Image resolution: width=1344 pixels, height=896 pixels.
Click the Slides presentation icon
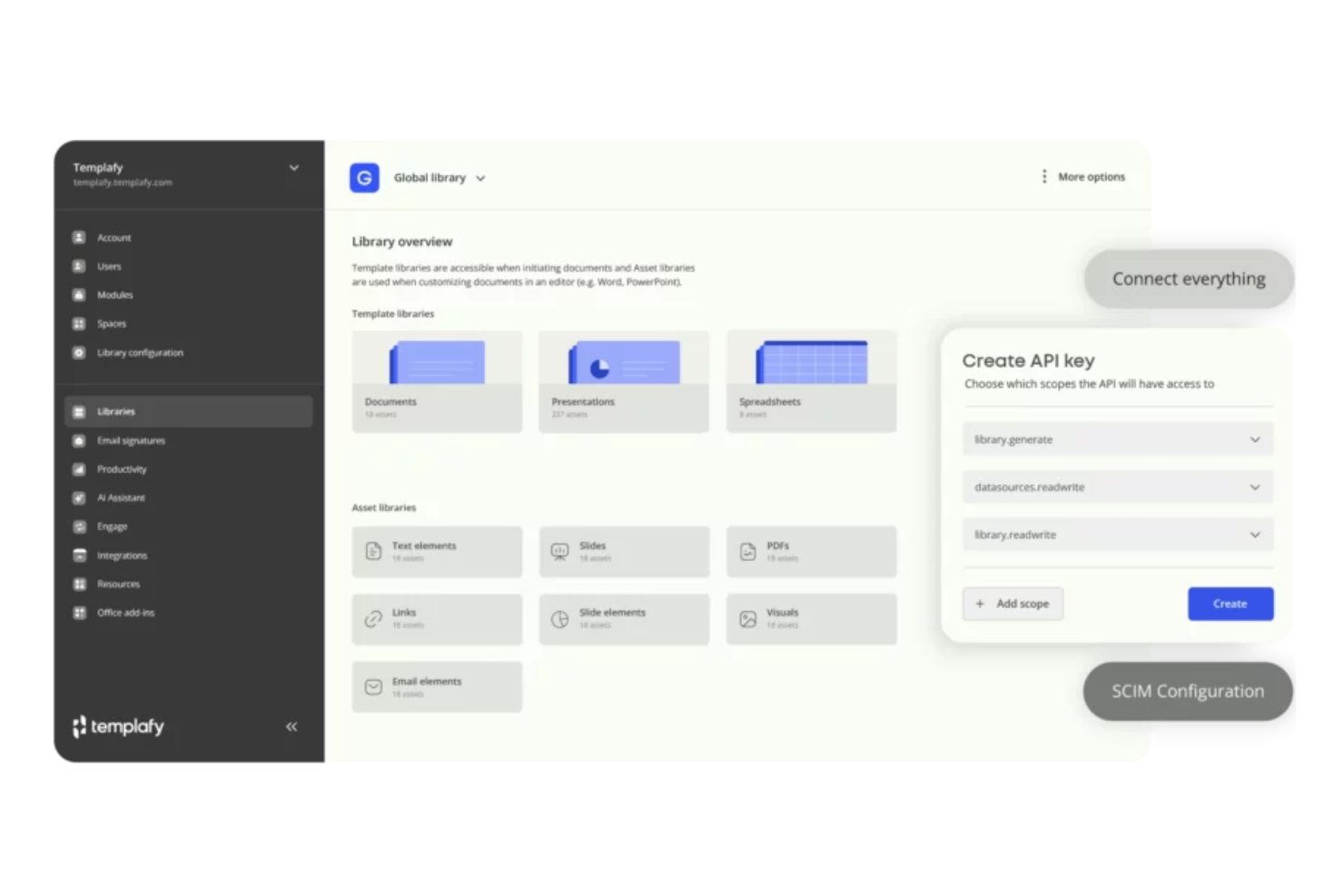(560, 551)
